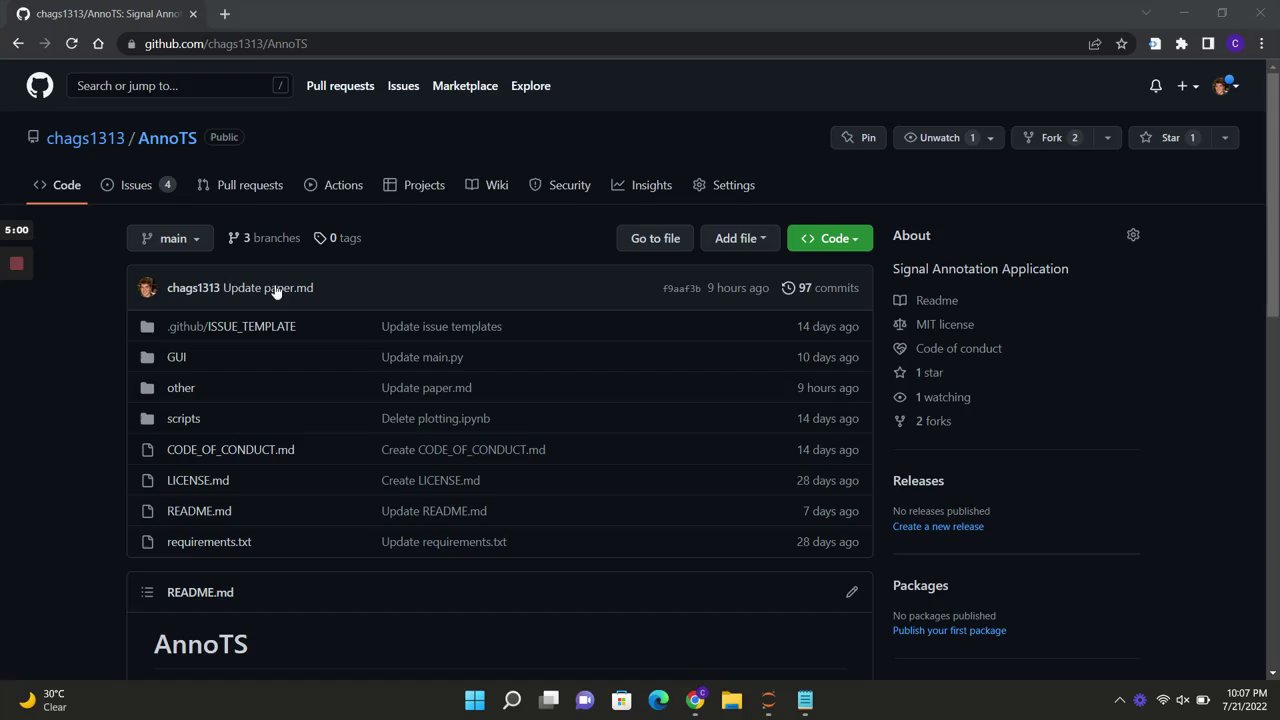The image size is (1280, 720).
Task: Open the Actions tab
Action: [333, 185]
